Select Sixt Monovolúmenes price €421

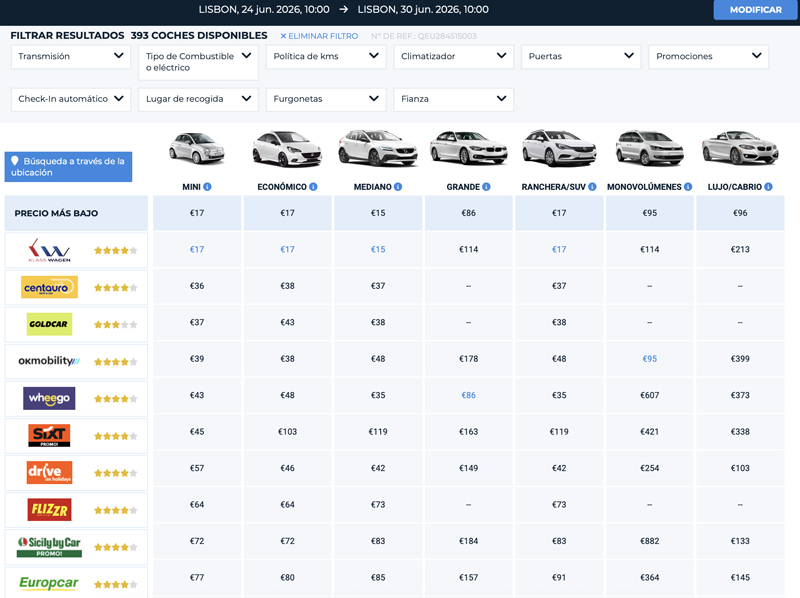click(x=649, y=432)
